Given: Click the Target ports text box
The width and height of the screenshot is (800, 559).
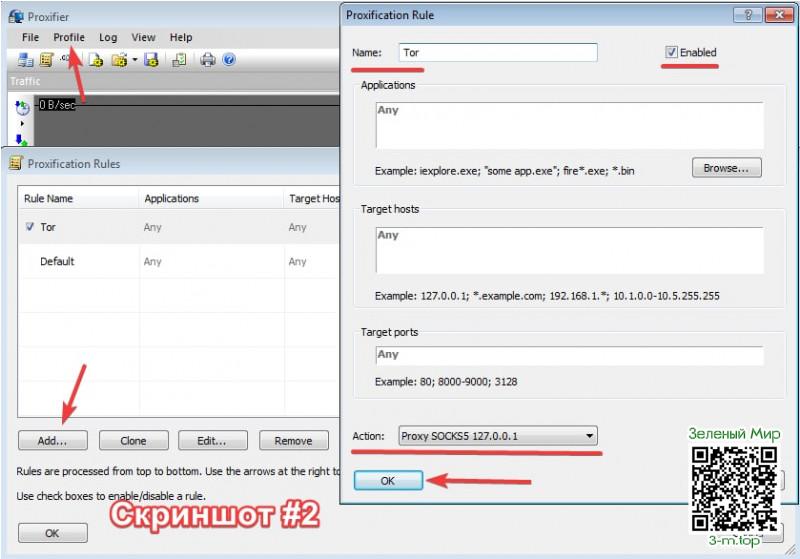Looking at the screenshot, I should (568, 355).
